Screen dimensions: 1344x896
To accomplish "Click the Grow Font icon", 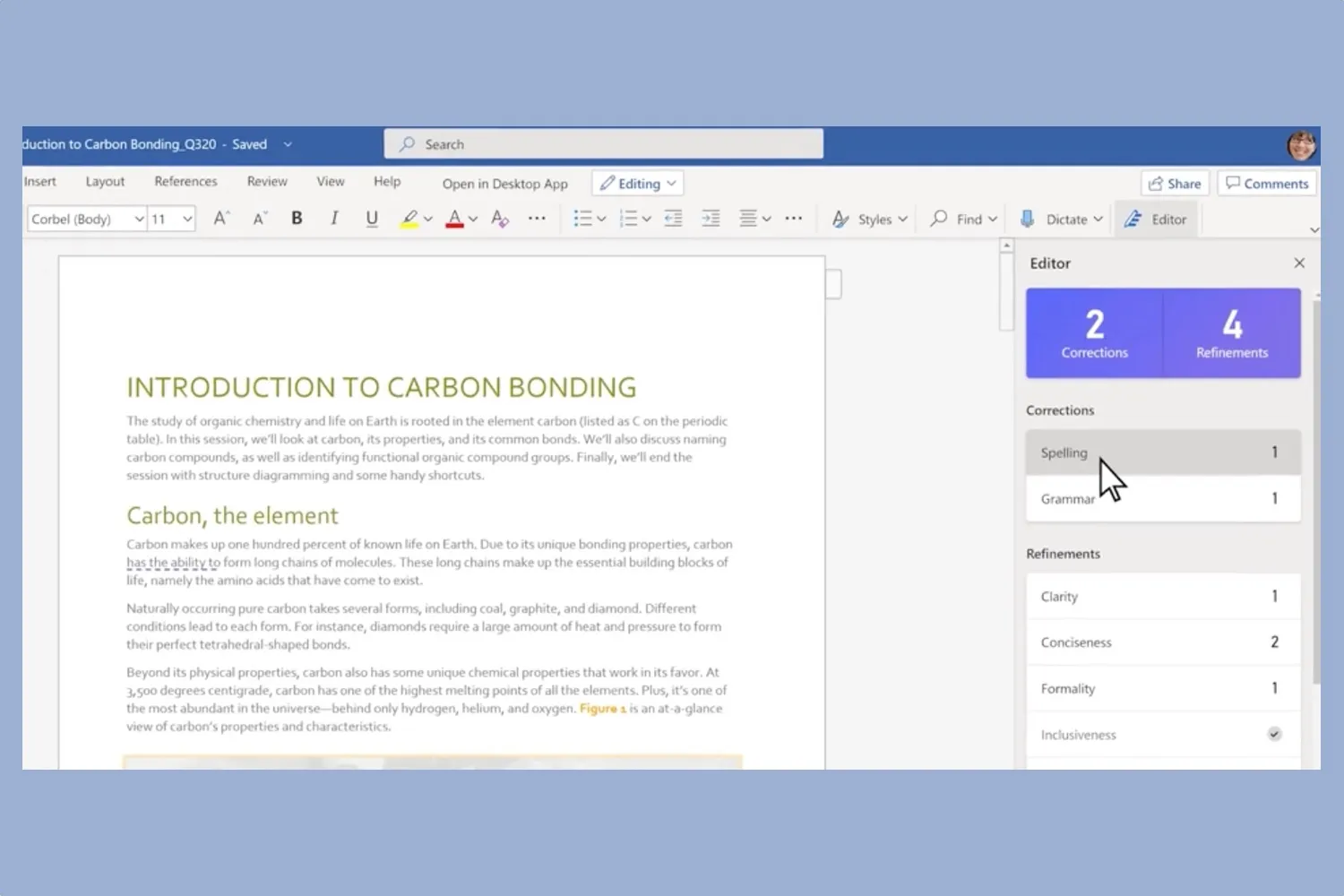I will tap(221, 219).
